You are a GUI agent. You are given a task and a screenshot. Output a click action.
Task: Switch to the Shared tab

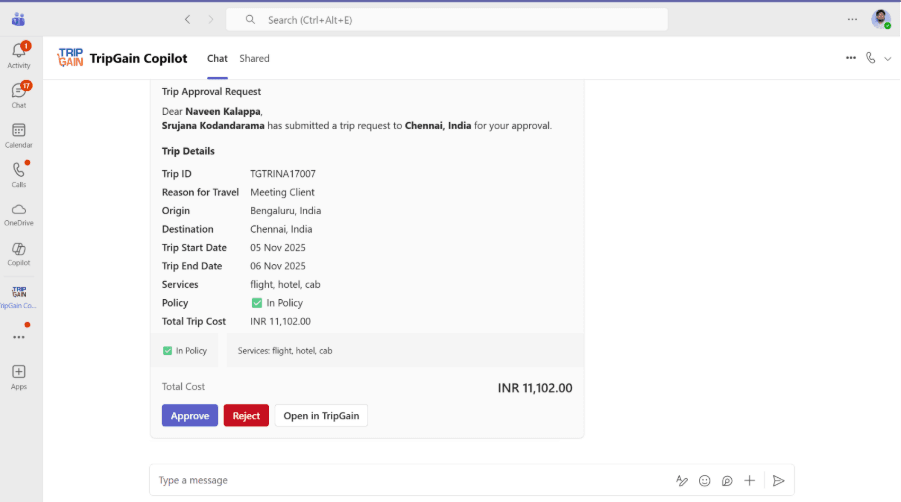[254, 59]
